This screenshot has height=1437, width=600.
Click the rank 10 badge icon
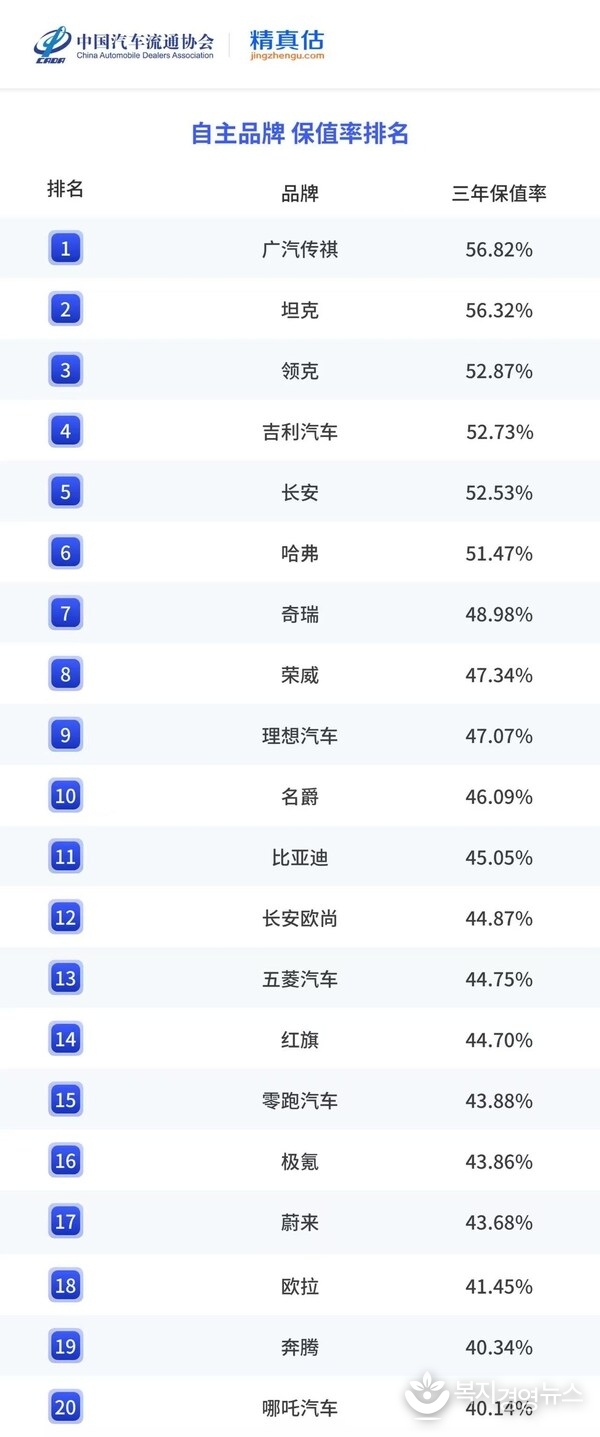coord(65,796)
